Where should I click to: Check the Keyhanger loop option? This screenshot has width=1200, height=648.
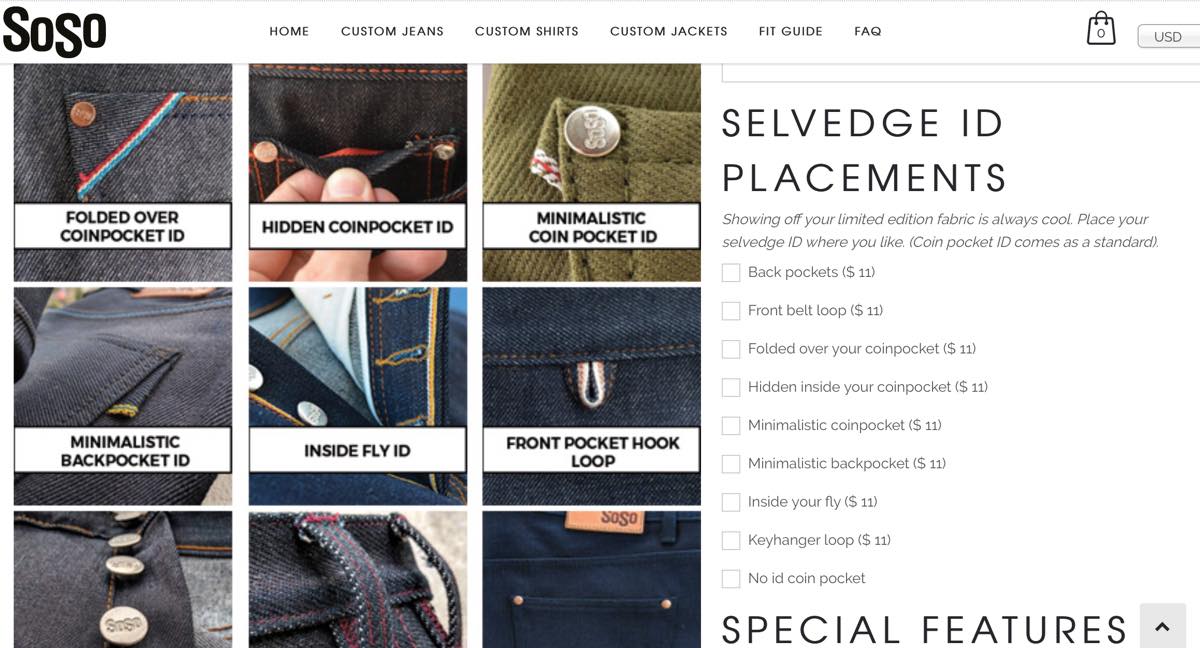pyautogui.click(x=731, y=540)
